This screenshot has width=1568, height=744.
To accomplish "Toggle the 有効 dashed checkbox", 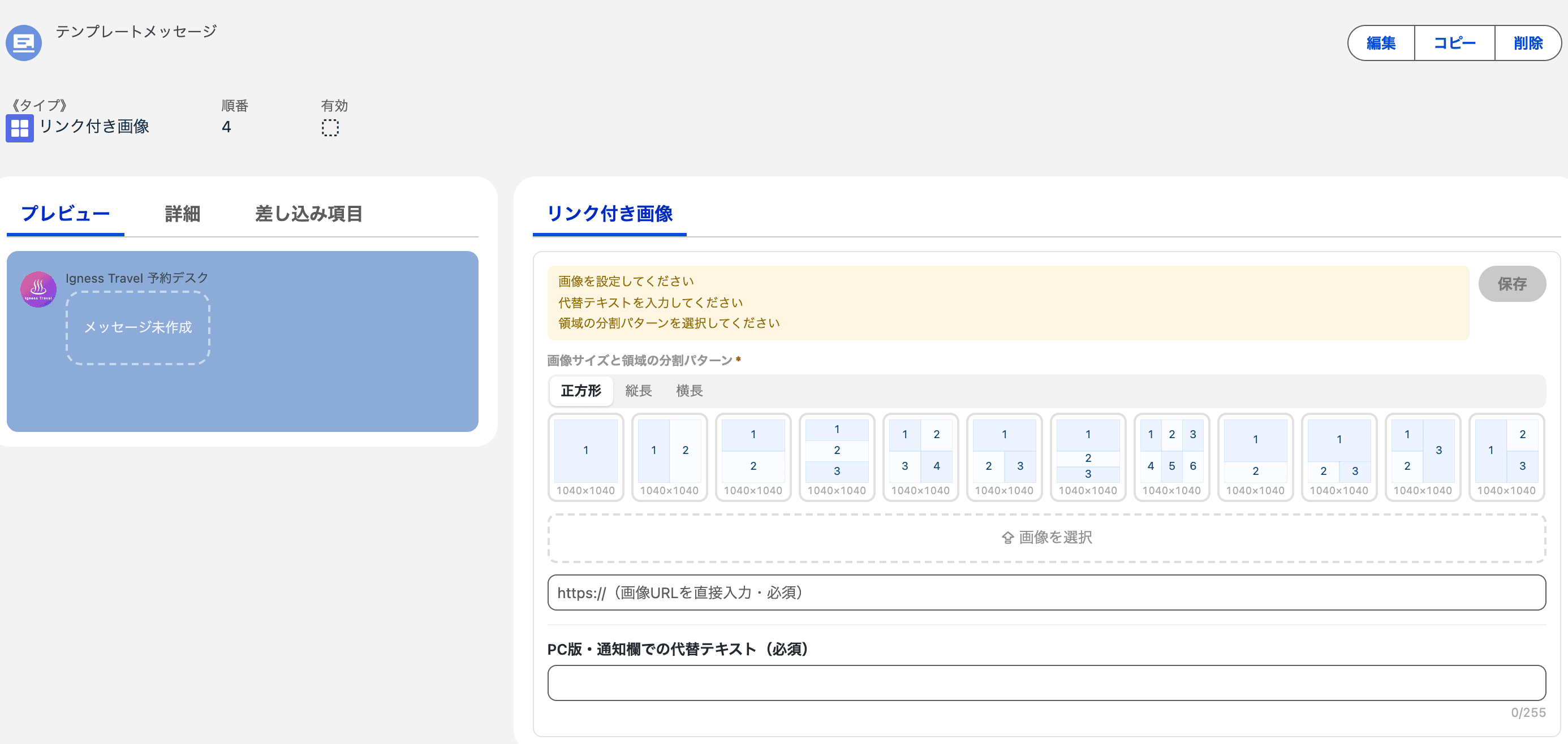I will 330,128.
